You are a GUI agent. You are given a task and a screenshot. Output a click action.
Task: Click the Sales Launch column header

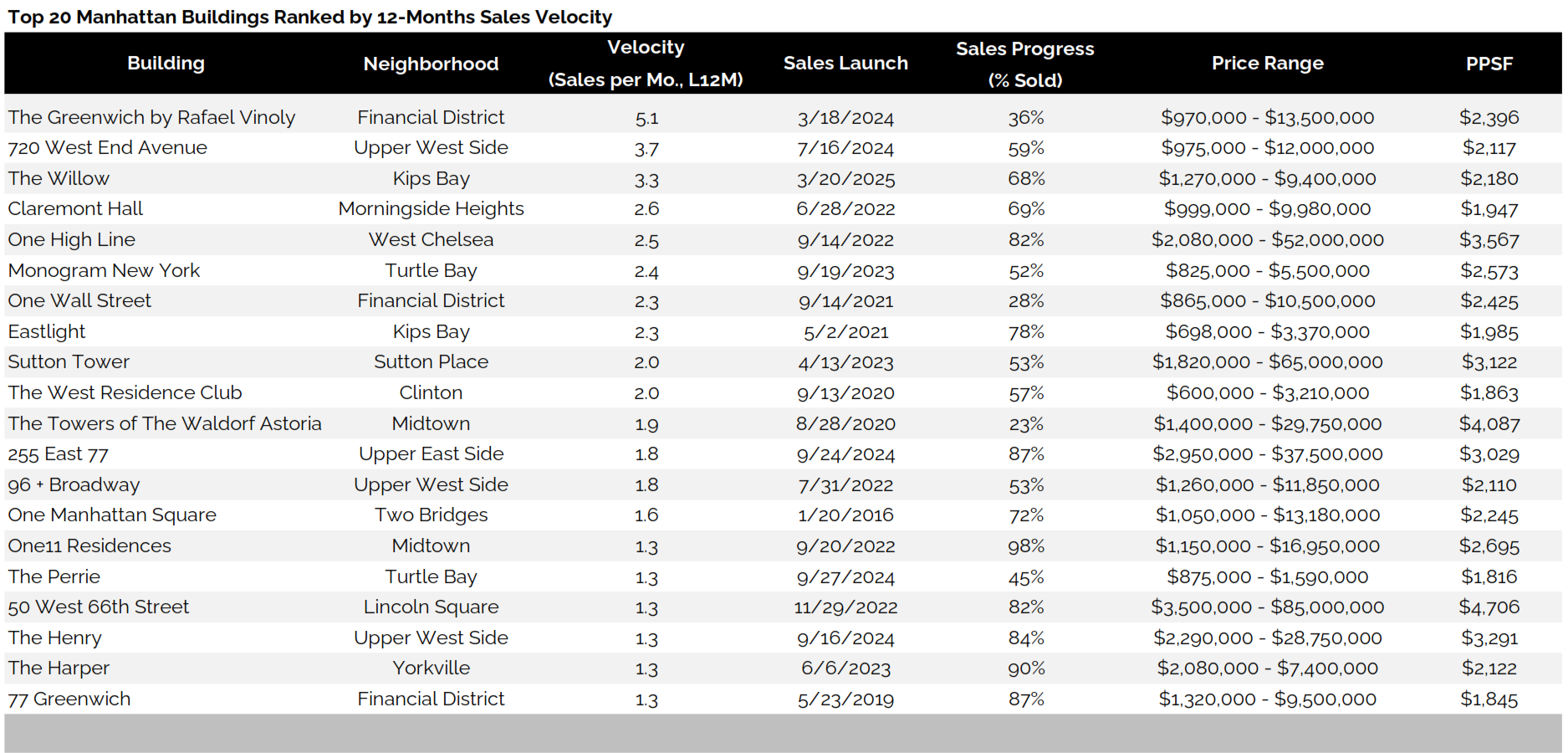tap(845, 64)
